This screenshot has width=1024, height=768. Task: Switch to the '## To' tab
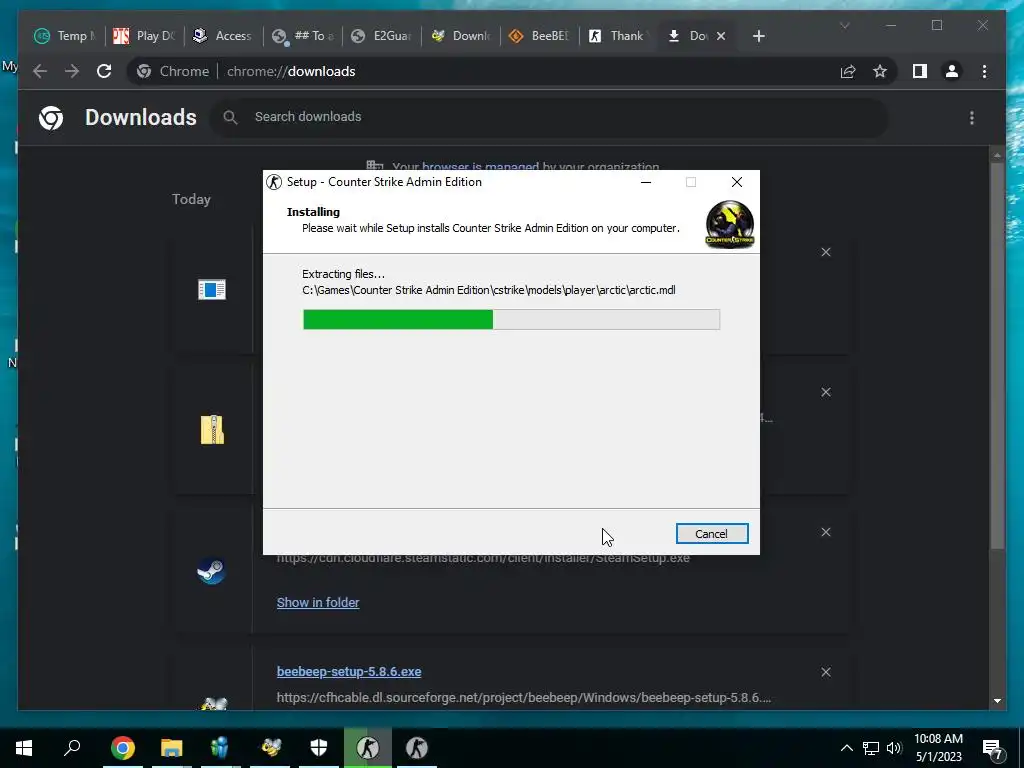coord(302,36)
